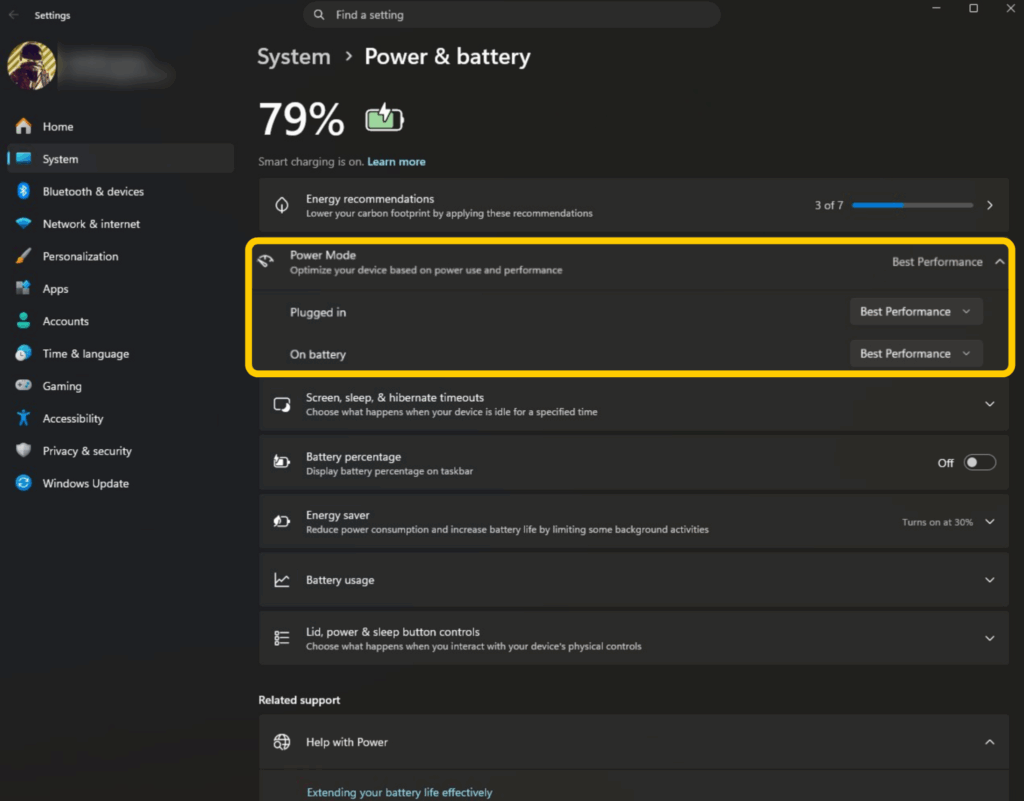Click the '3 of 7' recommendations count
This screenshot has height=801, width=1024.
(x=829, y=205)
